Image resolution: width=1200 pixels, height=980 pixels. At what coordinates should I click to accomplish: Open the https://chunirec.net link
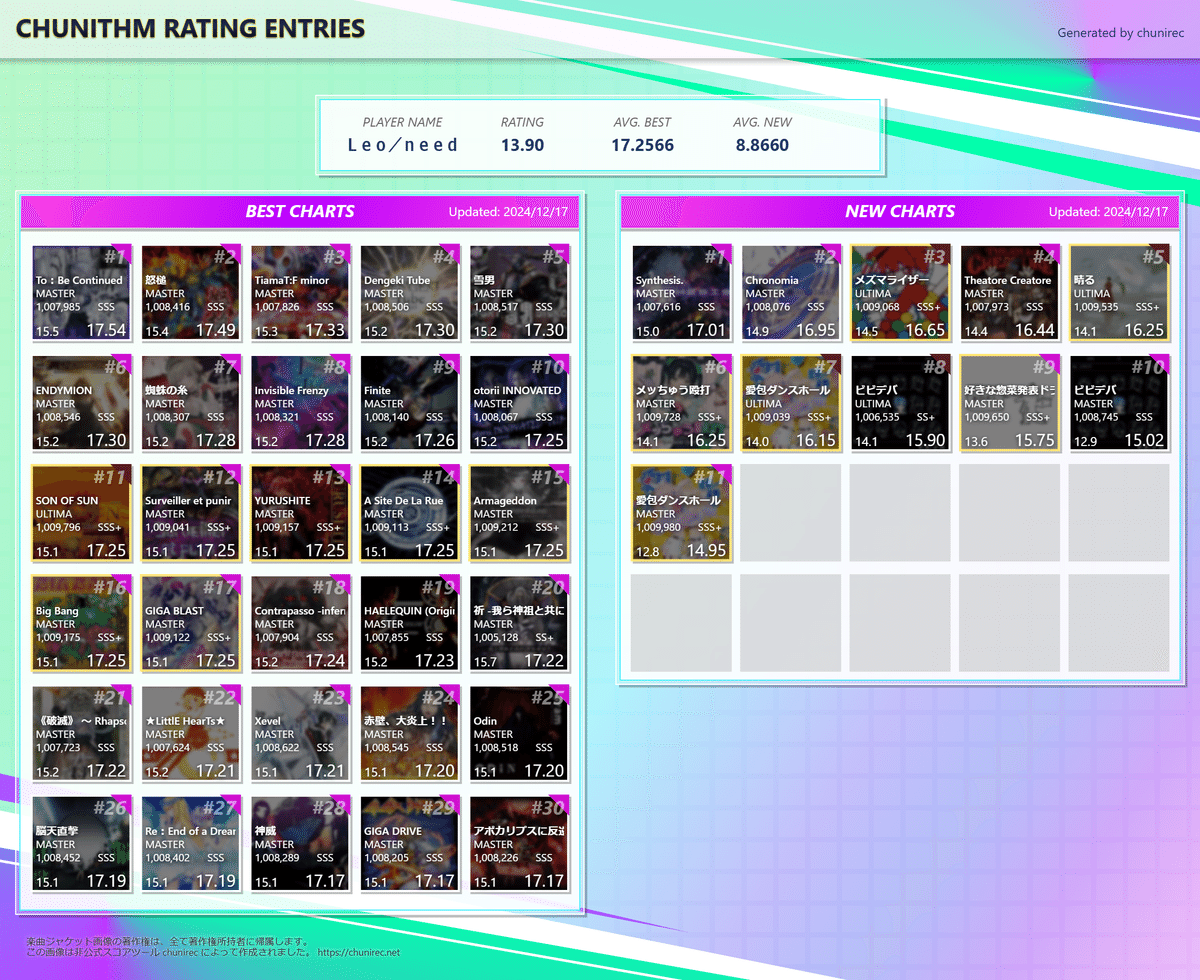click(x=359, y=953)
